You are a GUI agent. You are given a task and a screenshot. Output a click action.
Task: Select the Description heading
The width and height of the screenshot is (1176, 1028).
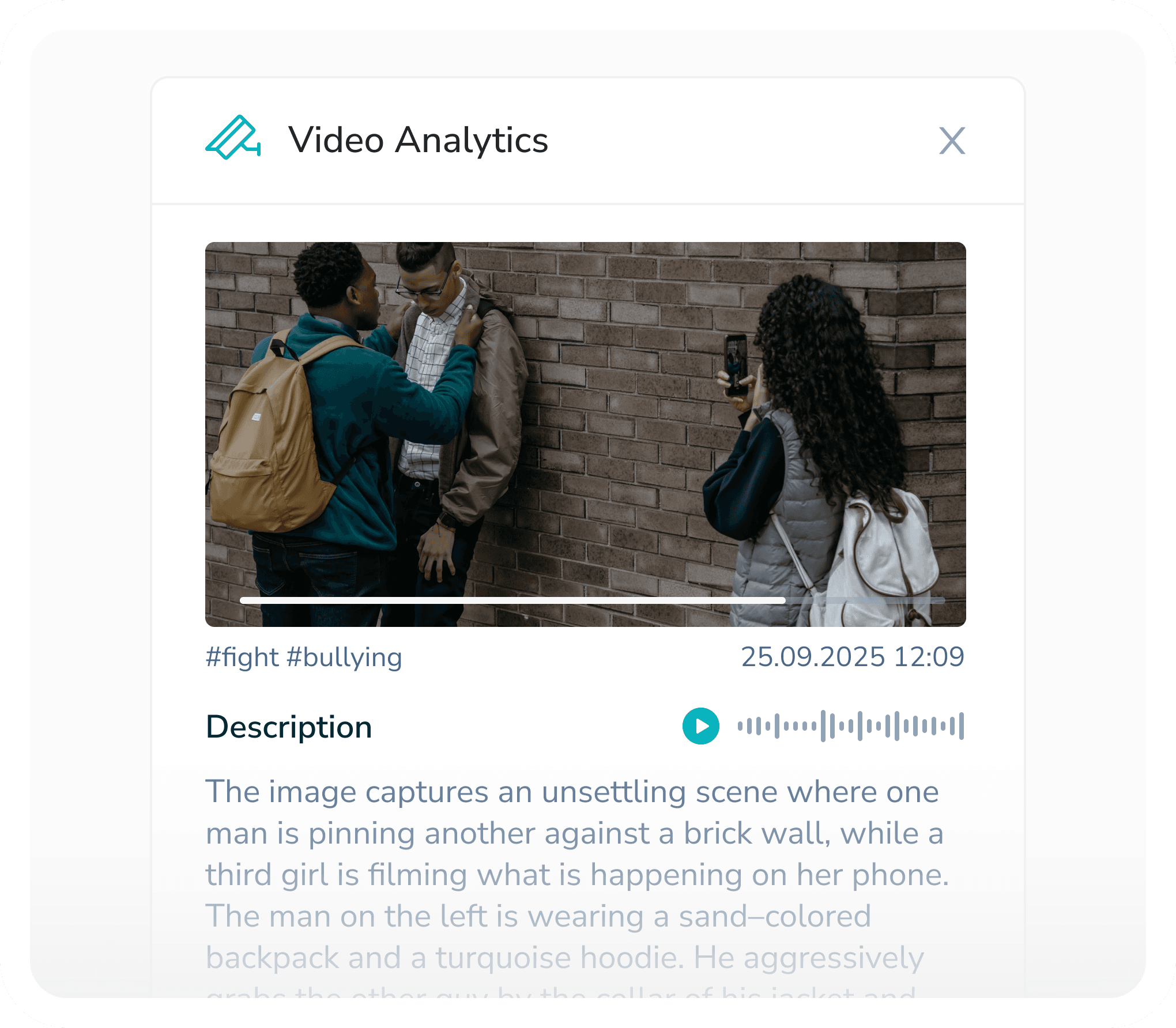(289, 727)
